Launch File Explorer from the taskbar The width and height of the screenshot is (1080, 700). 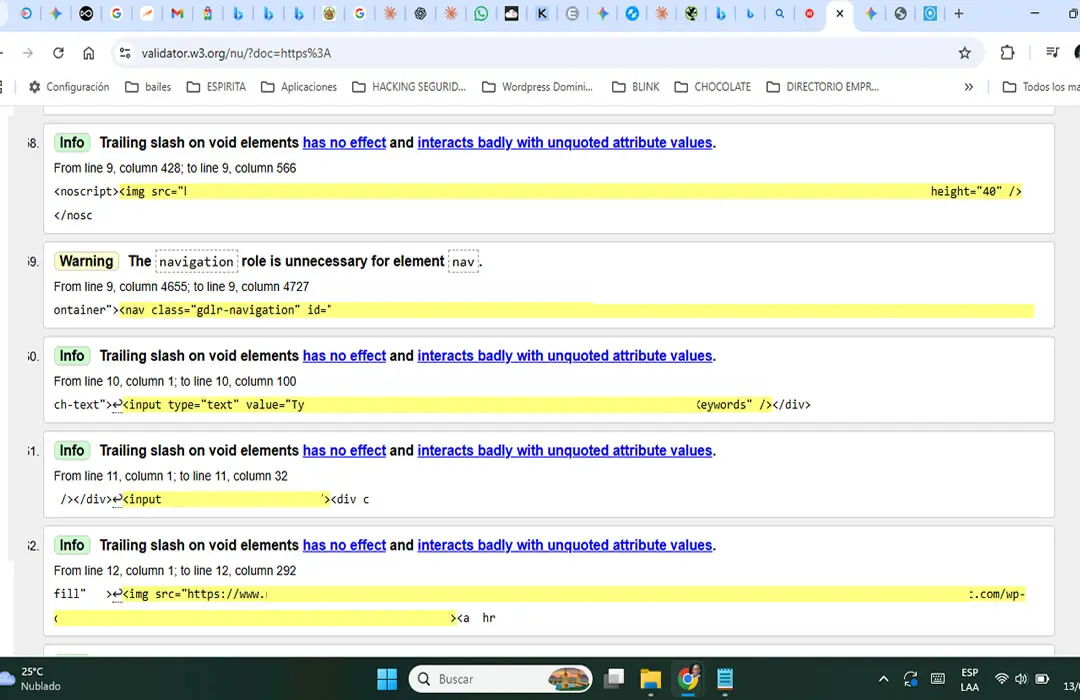[650, 679]
